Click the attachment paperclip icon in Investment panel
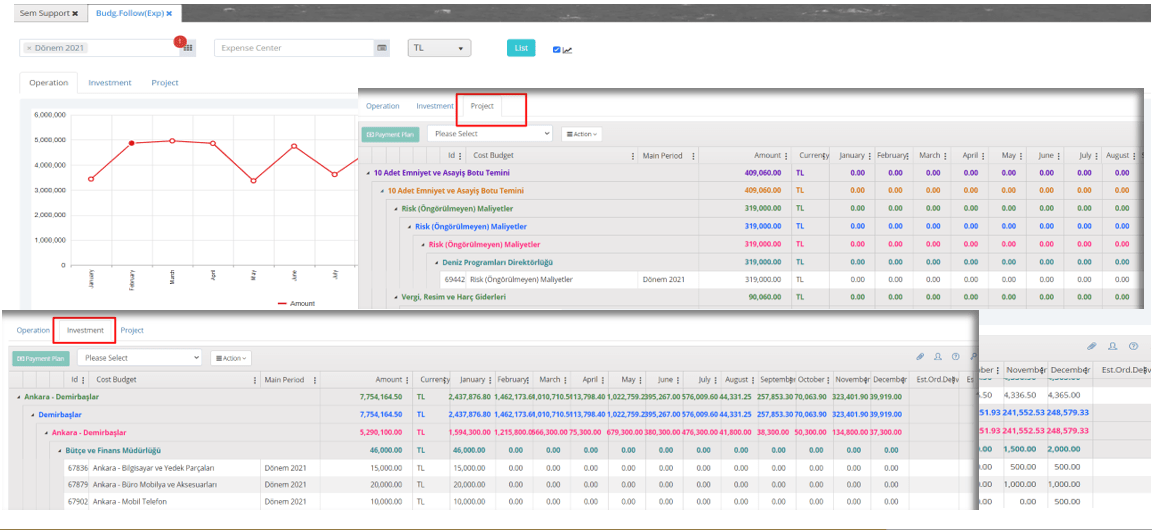This screenshot has height=530, width=1152. (x=920, y=356)
